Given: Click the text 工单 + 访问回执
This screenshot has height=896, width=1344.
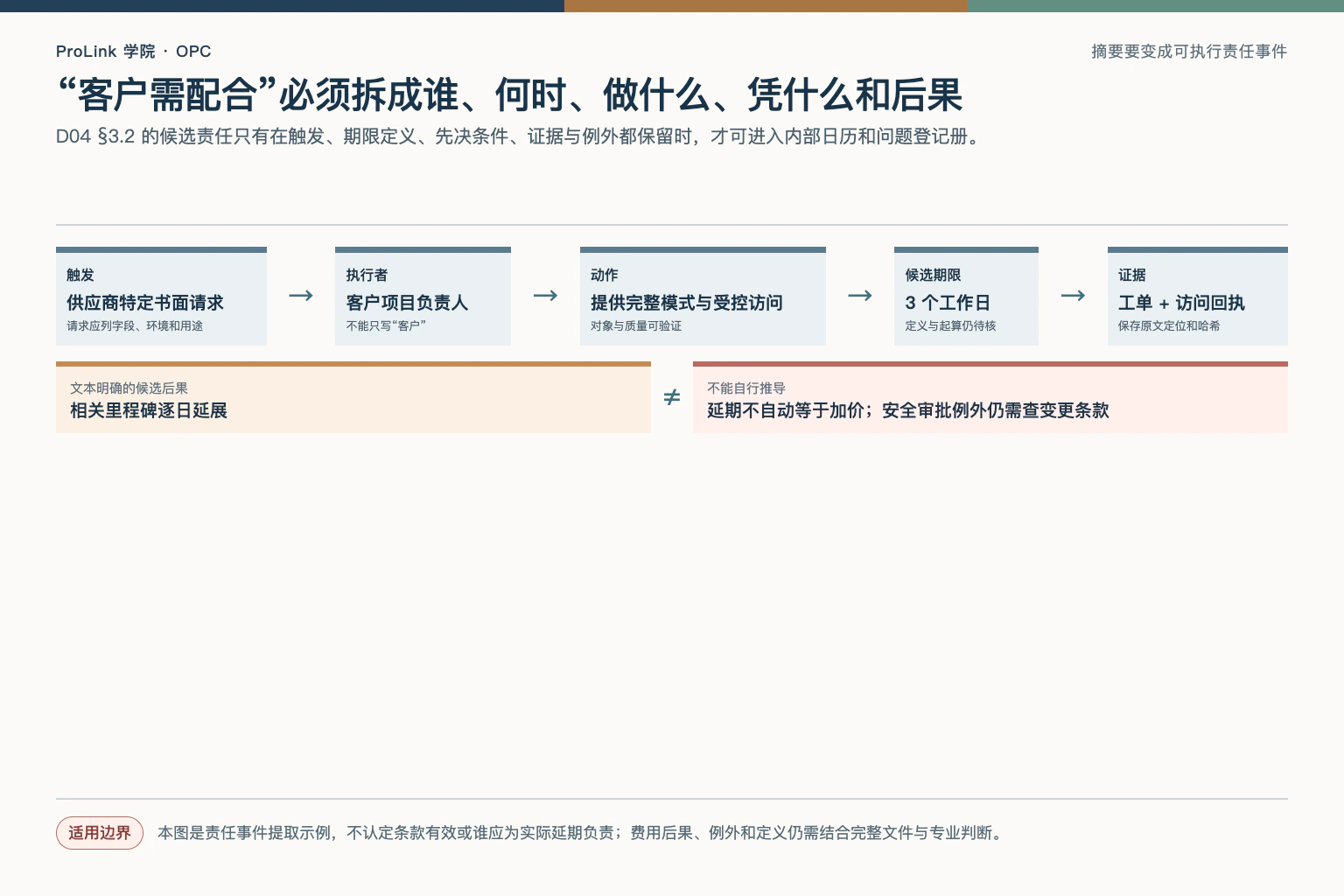Looking at the screenshot, I should [1181, 303].
